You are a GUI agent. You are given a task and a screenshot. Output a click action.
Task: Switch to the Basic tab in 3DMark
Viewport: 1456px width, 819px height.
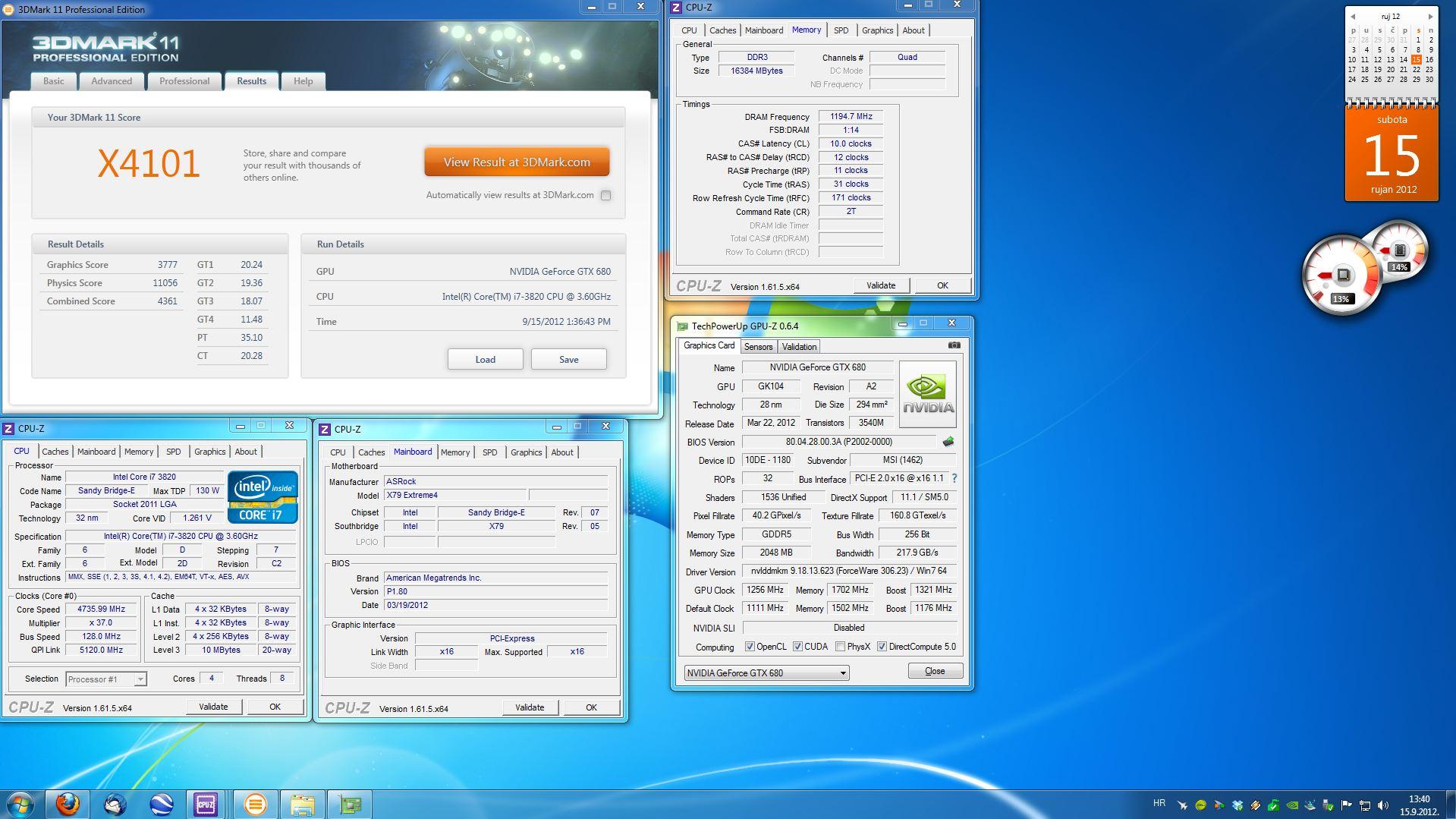coord(54,81)
